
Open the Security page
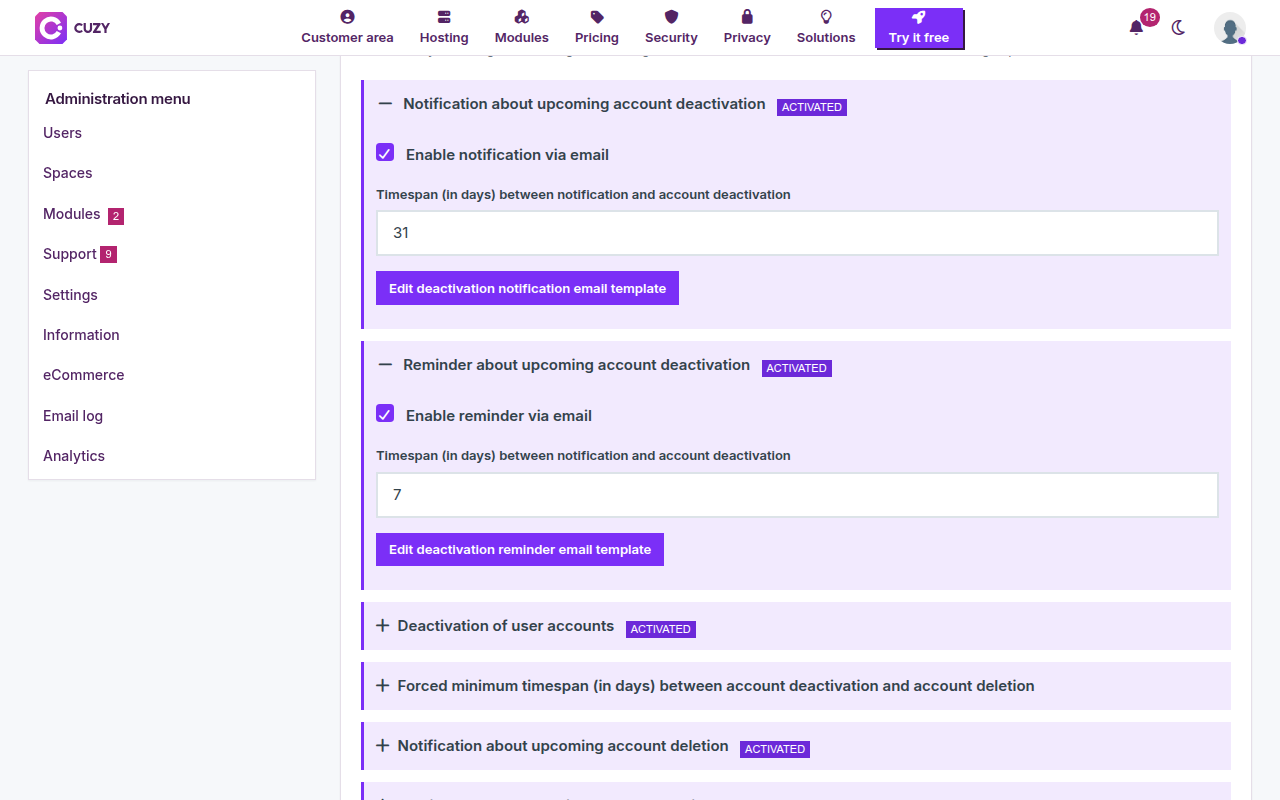(671, 28)
